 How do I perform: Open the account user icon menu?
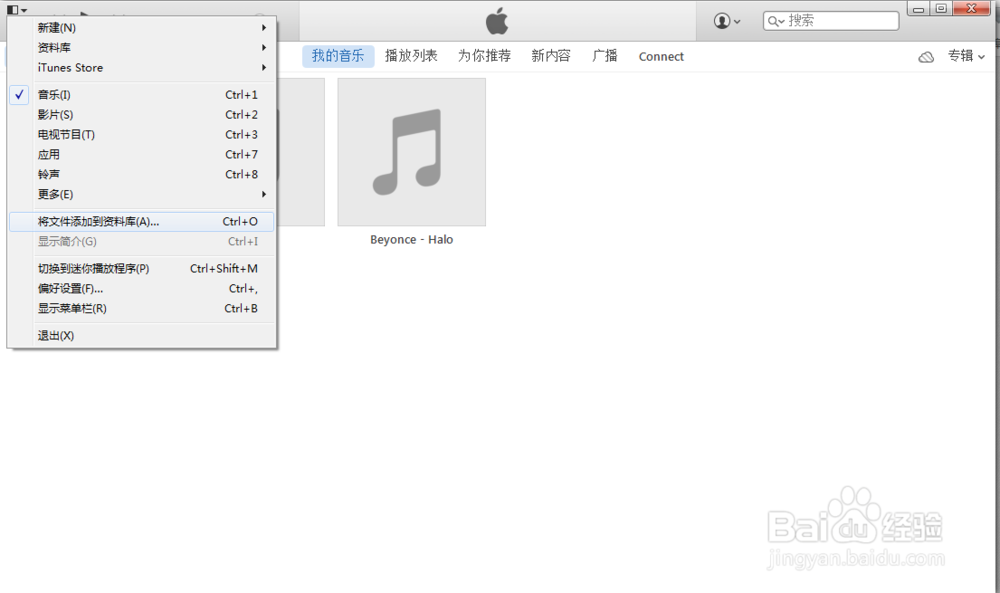pyautogui.click(x=726, y=21)
